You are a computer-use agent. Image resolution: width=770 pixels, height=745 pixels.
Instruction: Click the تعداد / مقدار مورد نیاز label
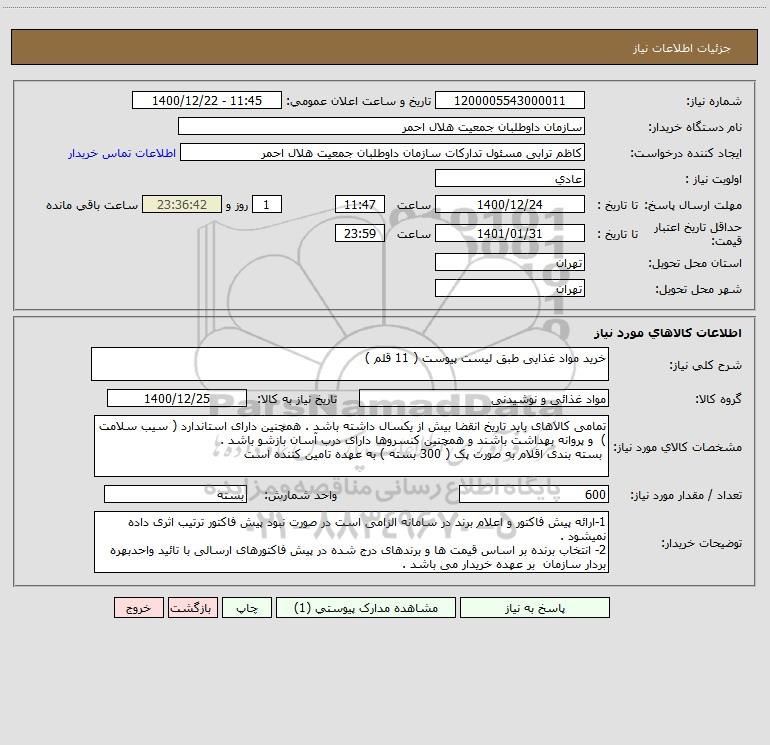click(x=686, y=496)
